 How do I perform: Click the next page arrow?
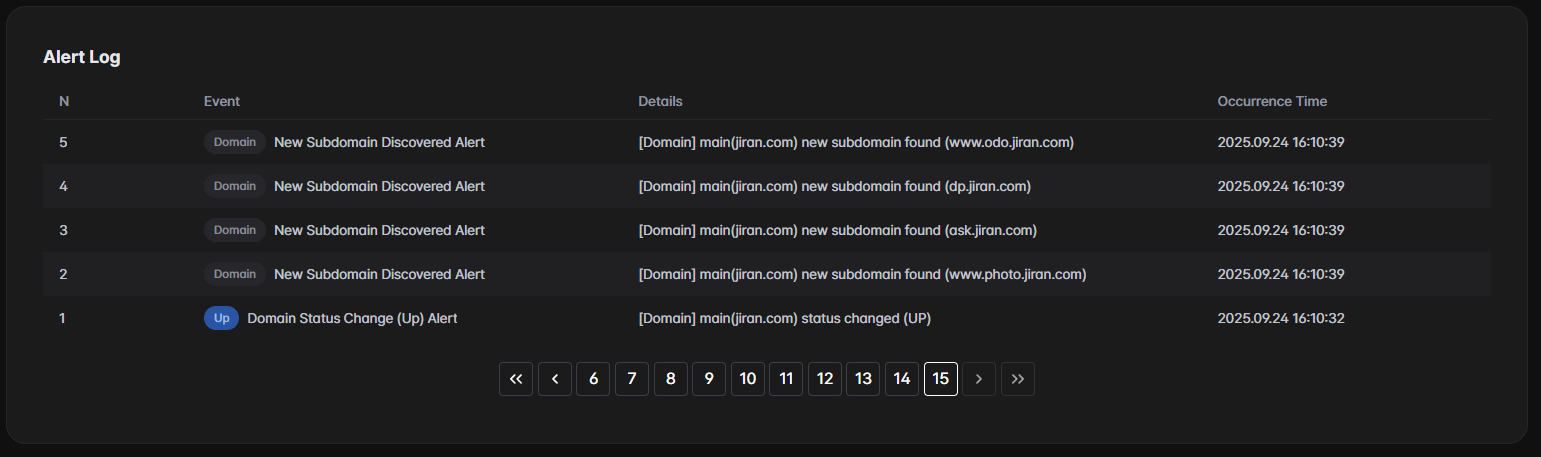979,379
